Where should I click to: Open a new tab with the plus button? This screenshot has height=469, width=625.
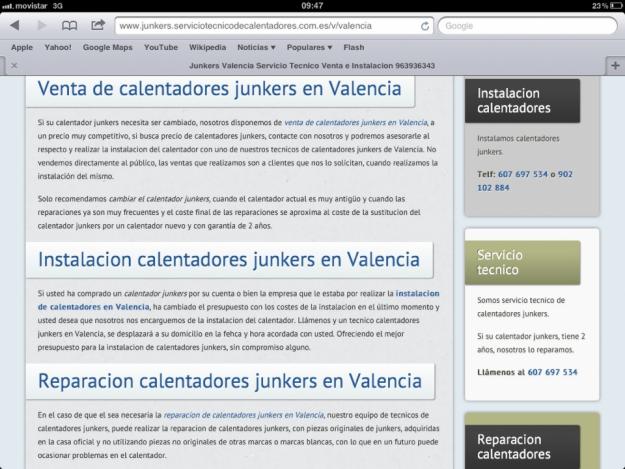(615, 65)
